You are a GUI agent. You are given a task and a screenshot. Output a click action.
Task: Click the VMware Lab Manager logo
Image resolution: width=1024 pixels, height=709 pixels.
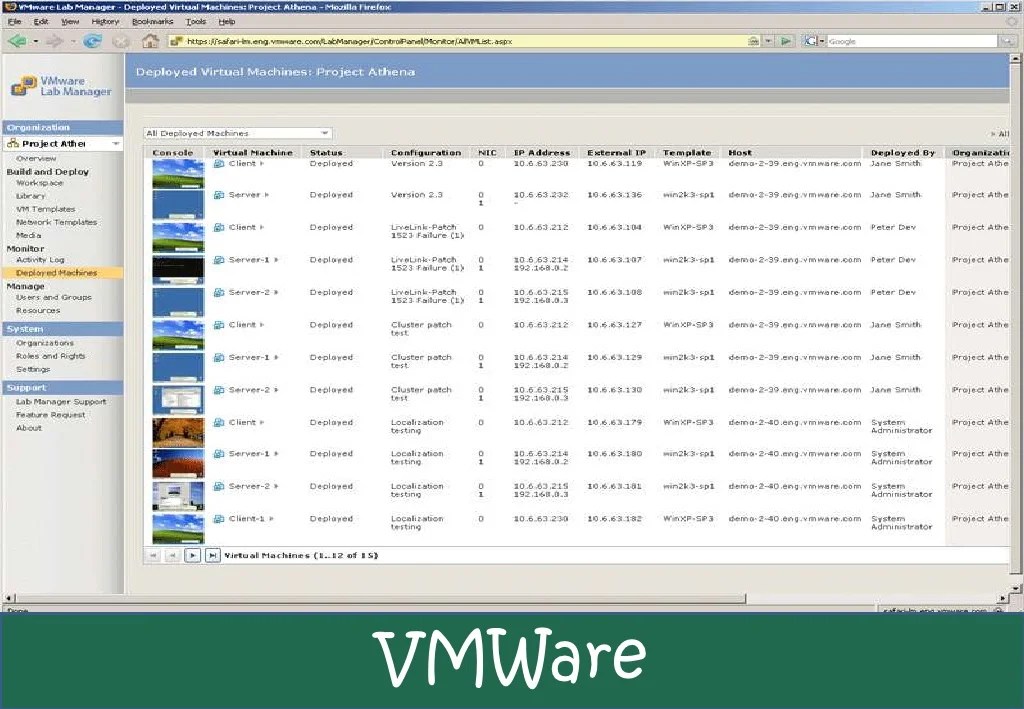pos(61,86)
